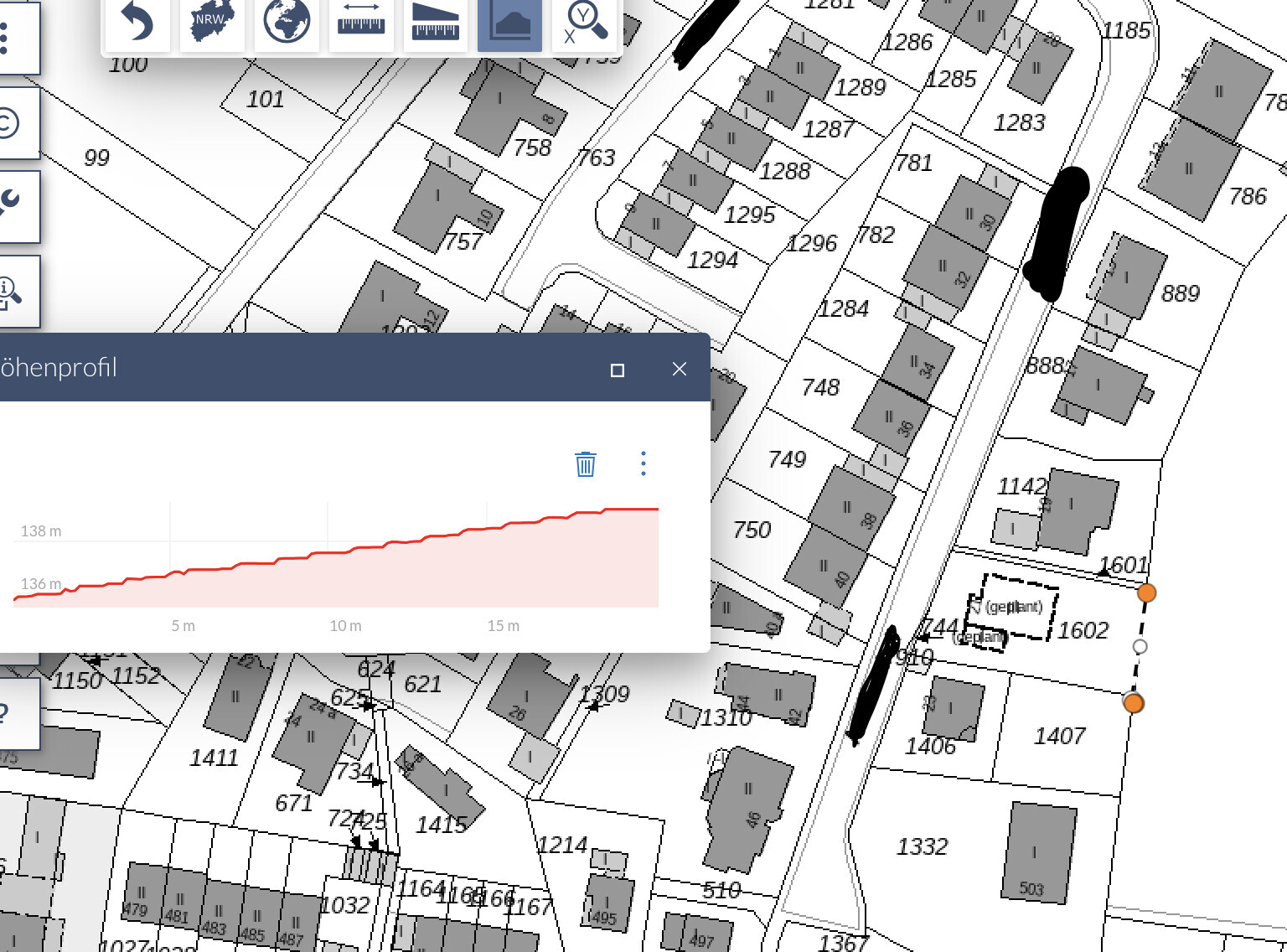1287x952 pixels.
Task: Select the area measurement tool
Action: pyautogui.click(x=436, y=23)
